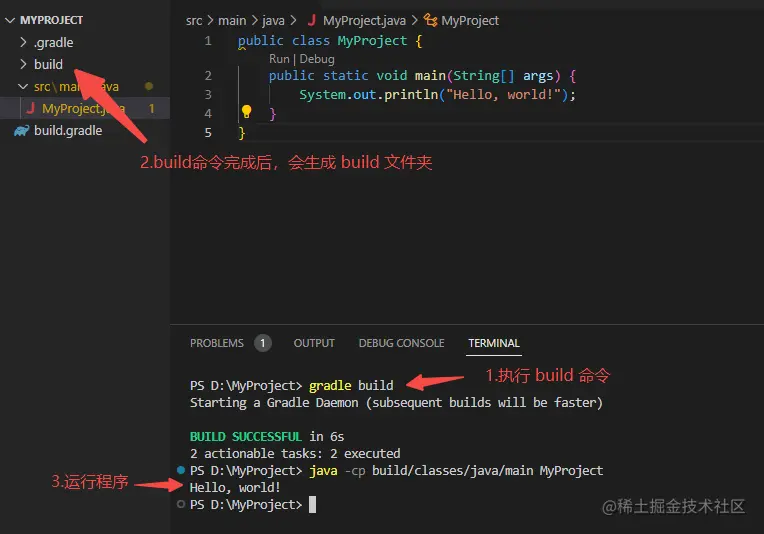Click the terminal prompt cursor
Viewport: 764px width, 534px height.
point(312,504)
